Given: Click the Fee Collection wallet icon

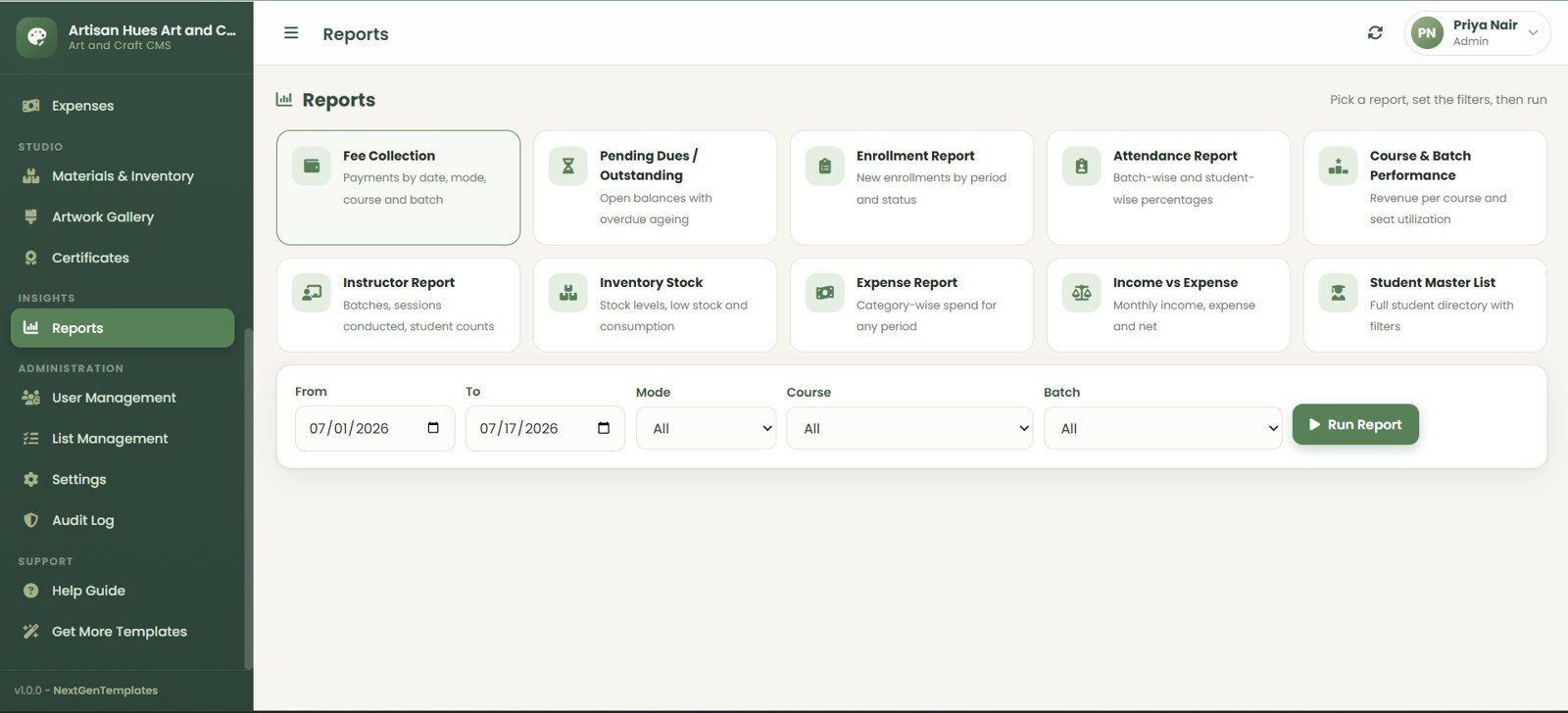Looking at the screenshot, I should pos(312,166).
